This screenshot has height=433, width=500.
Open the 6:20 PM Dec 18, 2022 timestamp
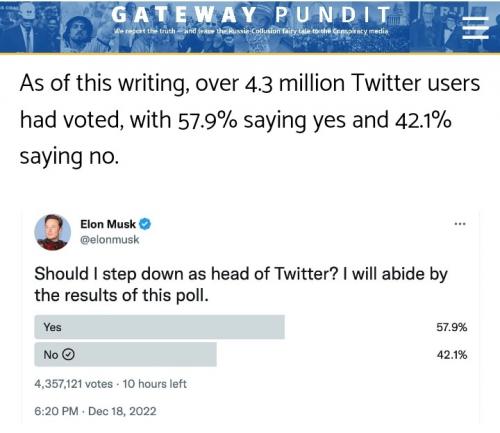pyautogui.click(x=95, y=411)
